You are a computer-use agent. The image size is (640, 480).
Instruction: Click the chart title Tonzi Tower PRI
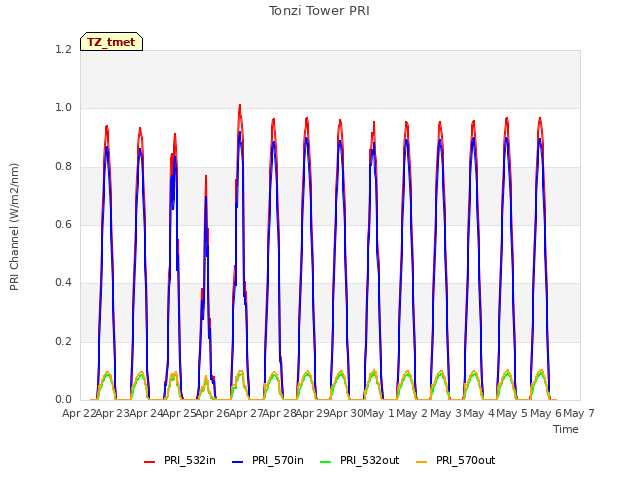pos(319,11)
